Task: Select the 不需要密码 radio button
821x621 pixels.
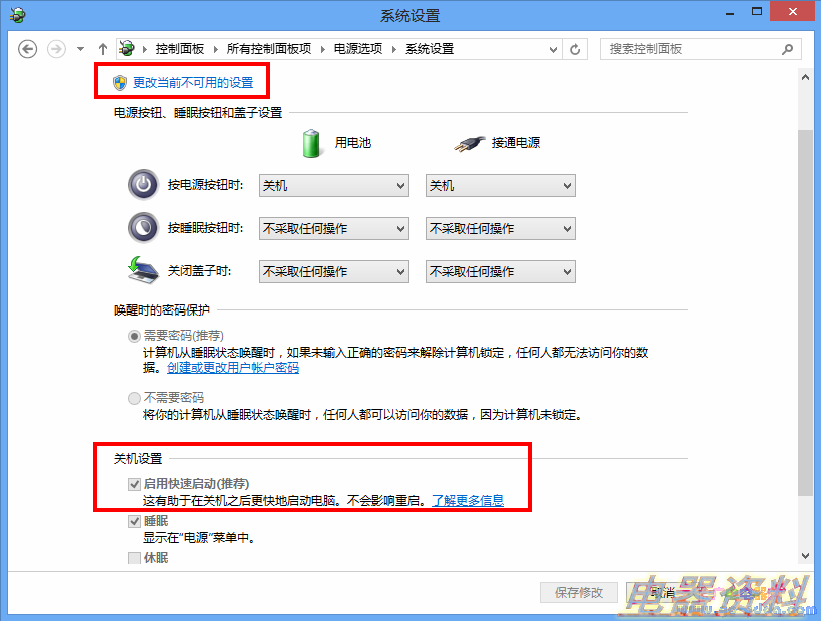Action: [x=134, y=398]
